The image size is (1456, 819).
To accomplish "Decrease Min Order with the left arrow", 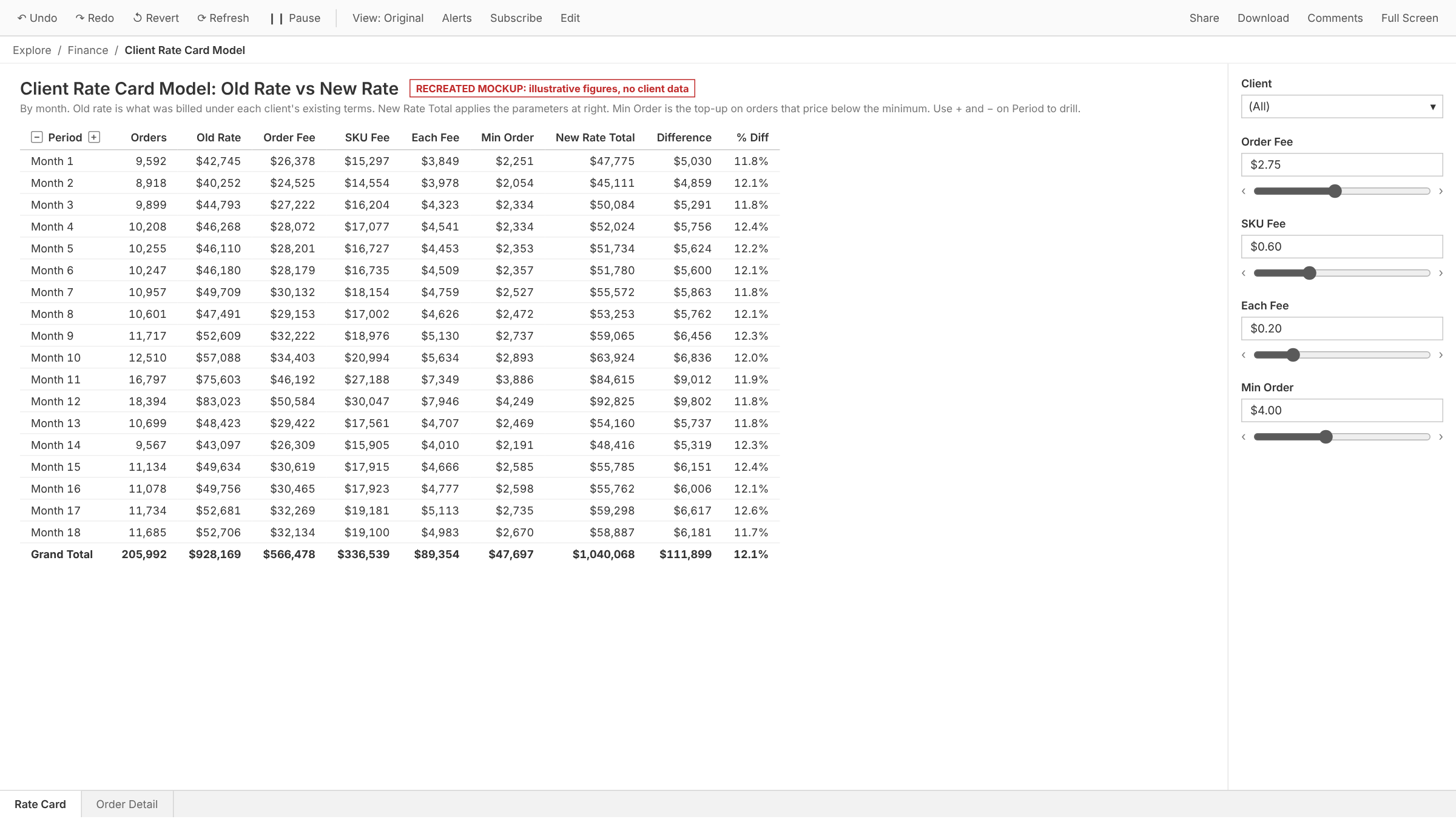I will coord(1244,437).
